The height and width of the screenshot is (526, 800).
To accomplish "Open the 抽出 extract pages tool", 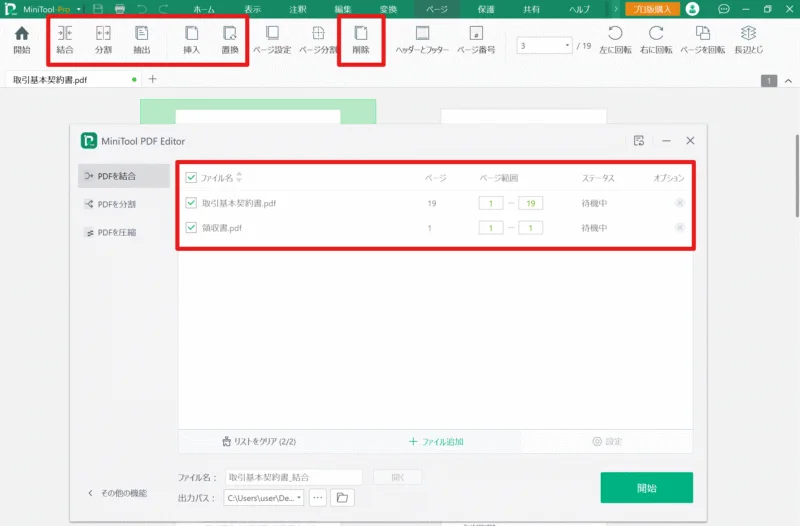I will (142, 40).
